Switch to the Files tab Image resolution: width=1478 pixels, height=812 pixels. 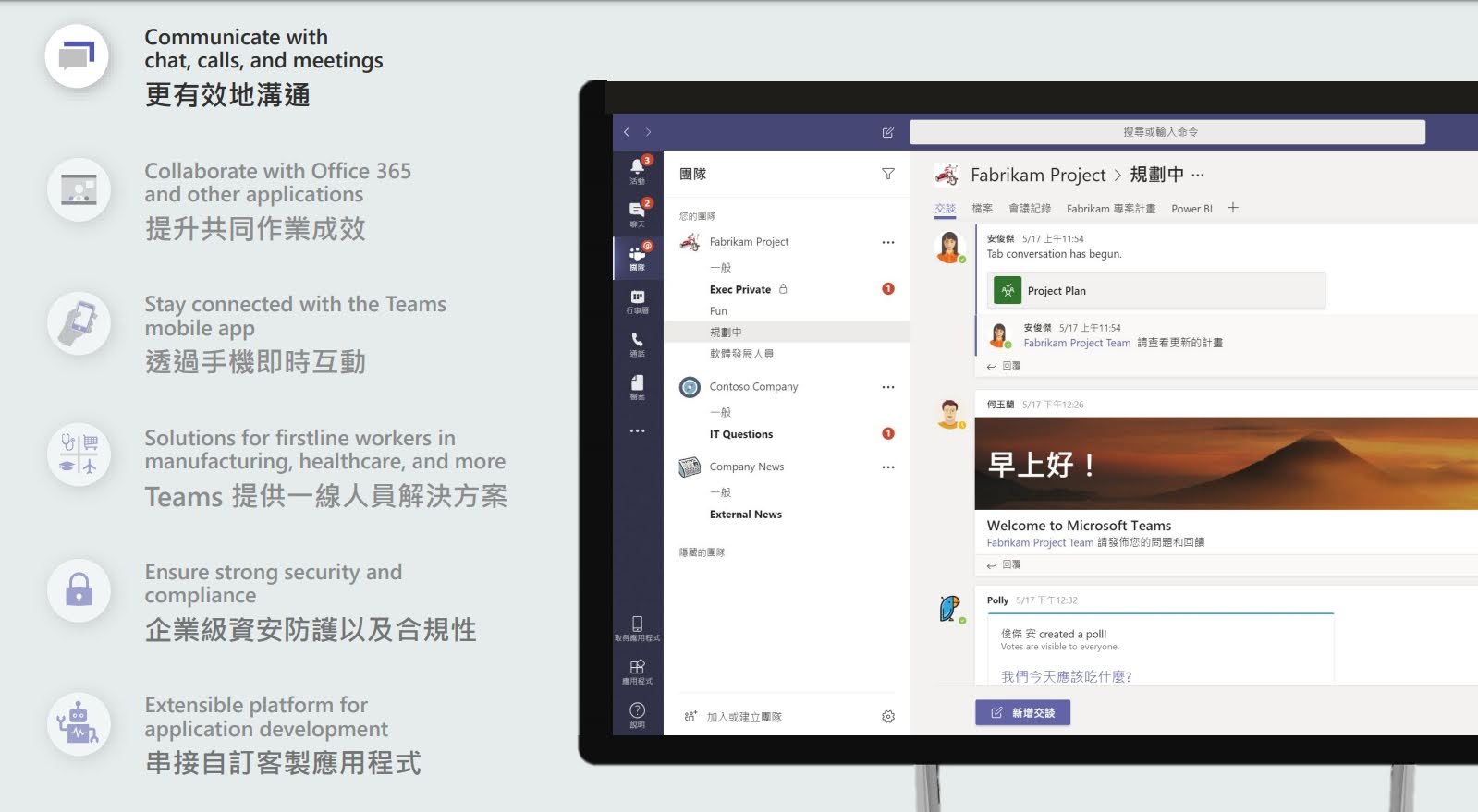point(982,209)
